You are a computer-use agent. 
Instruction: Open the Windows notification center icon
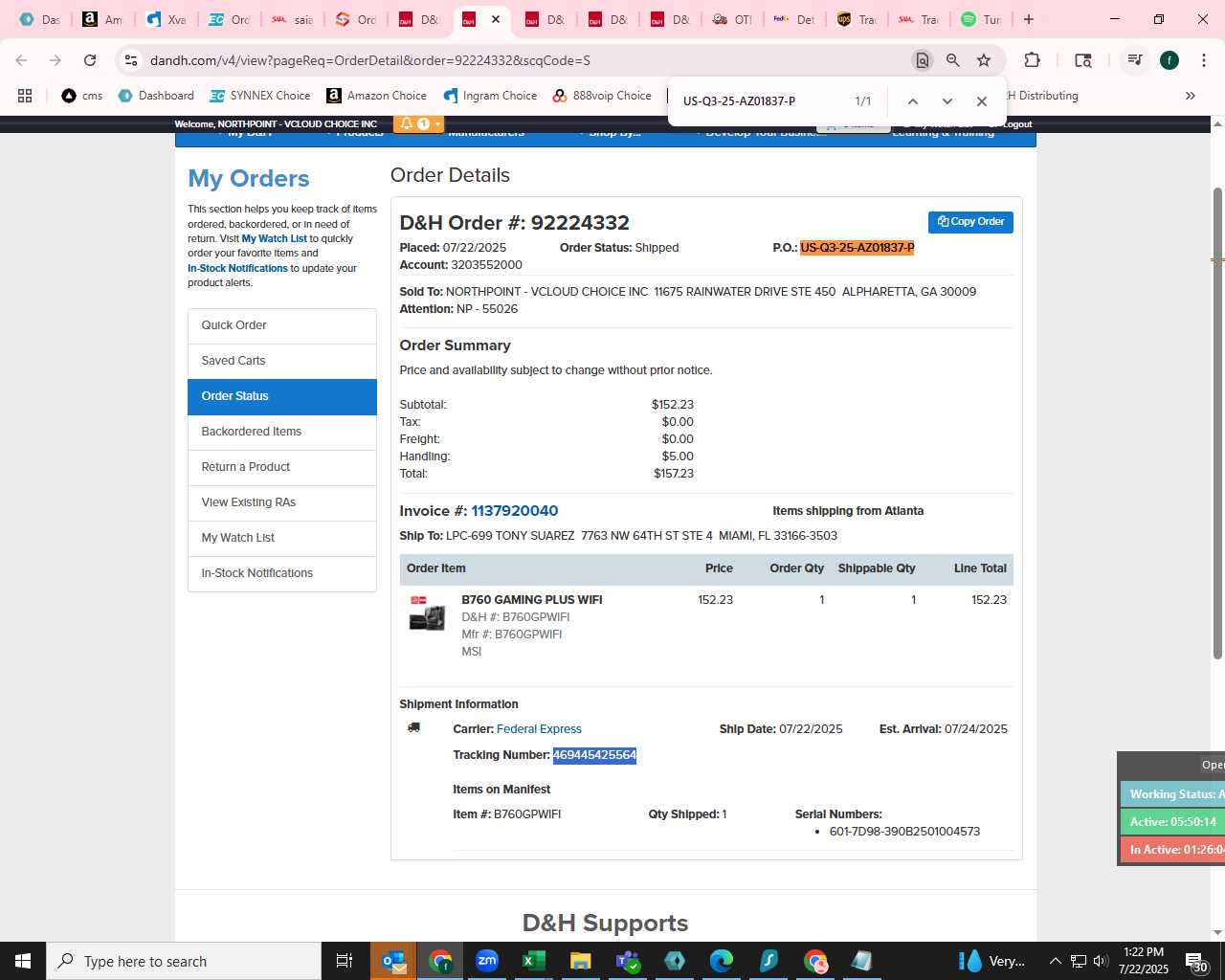coord(1196,961)
